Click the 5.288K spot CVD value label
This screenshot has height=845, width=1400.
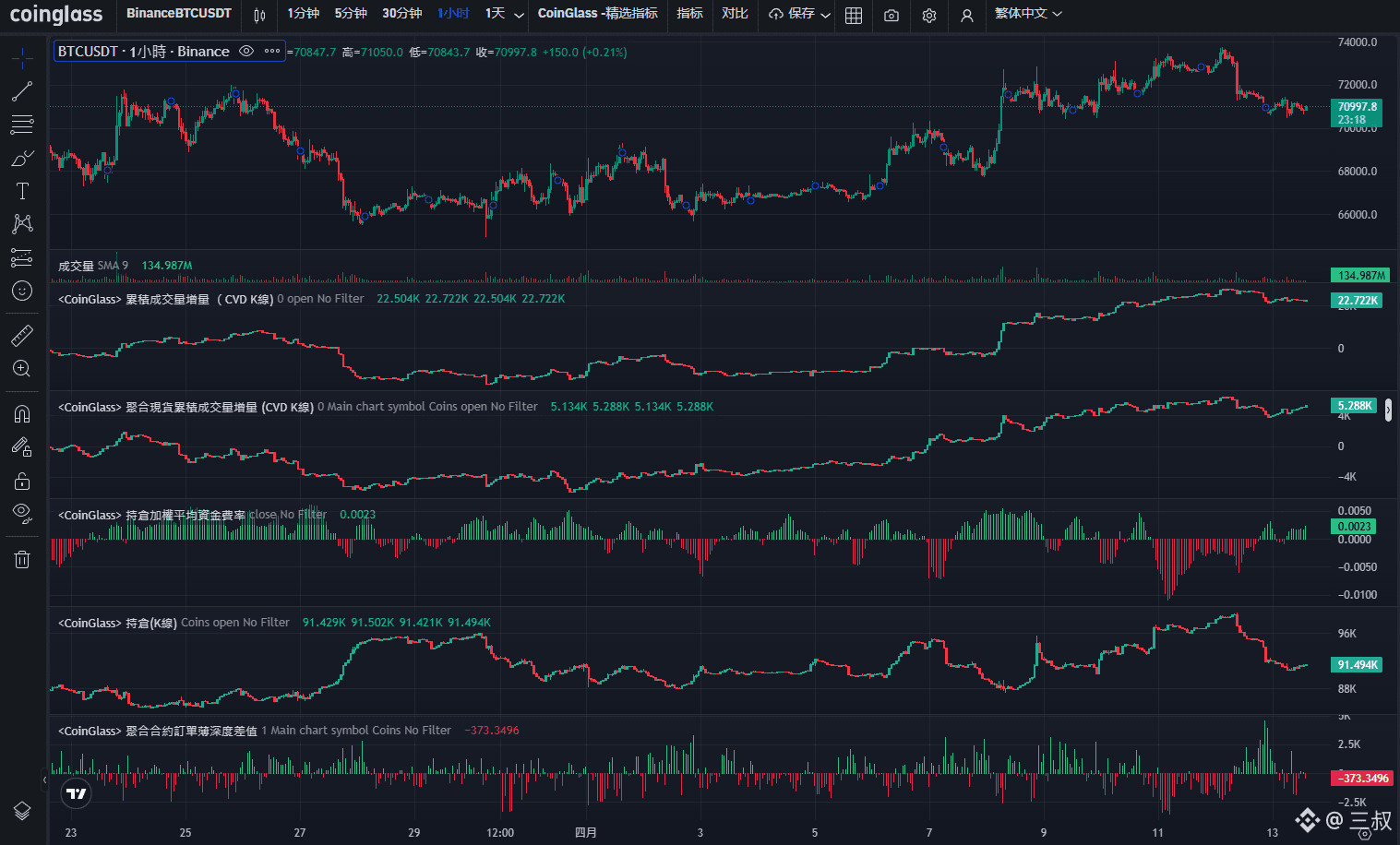(x=1354, y=406)
